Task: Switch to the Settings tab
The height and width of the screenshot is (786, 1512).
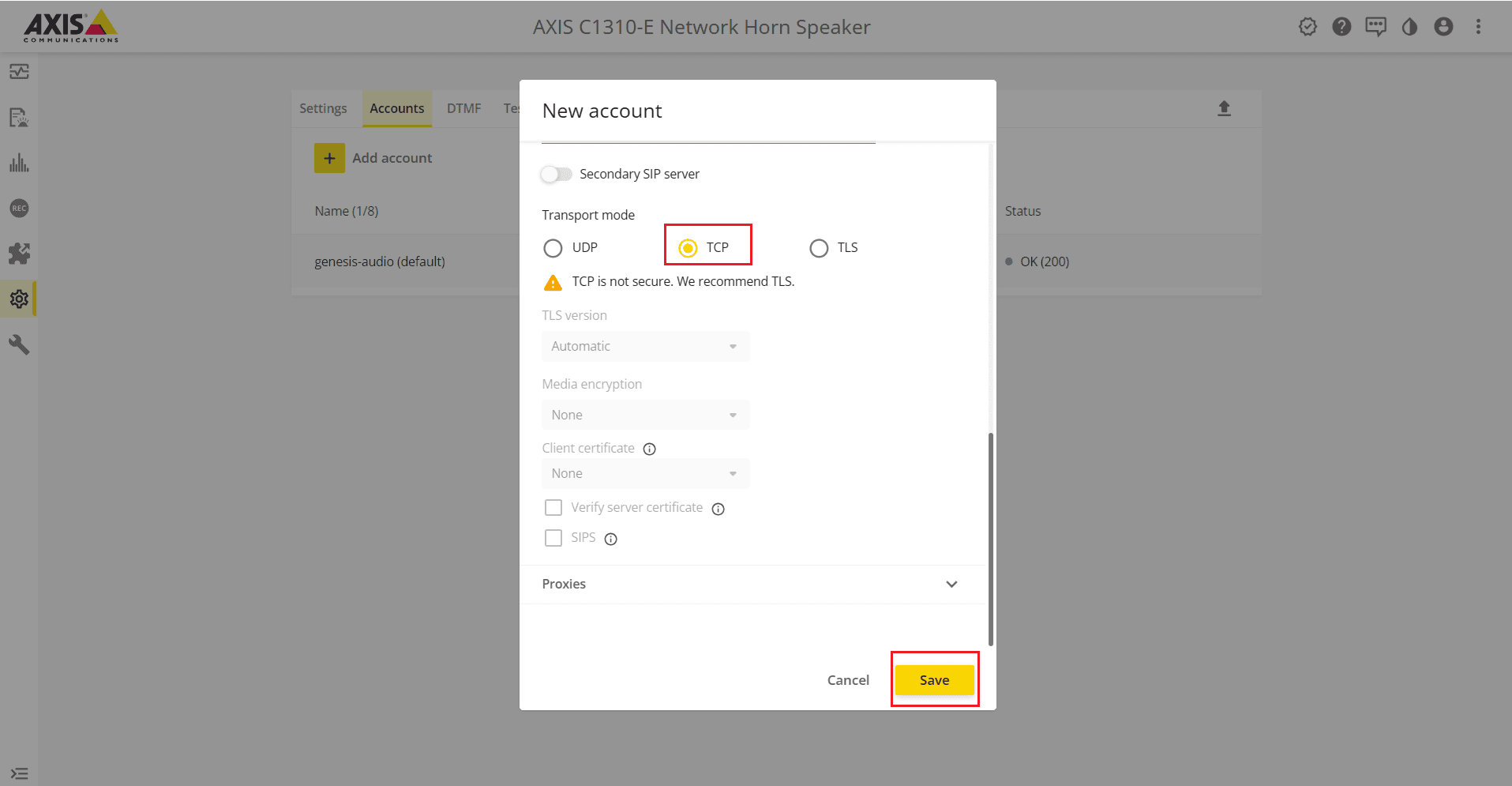Action: click(323, 108)
